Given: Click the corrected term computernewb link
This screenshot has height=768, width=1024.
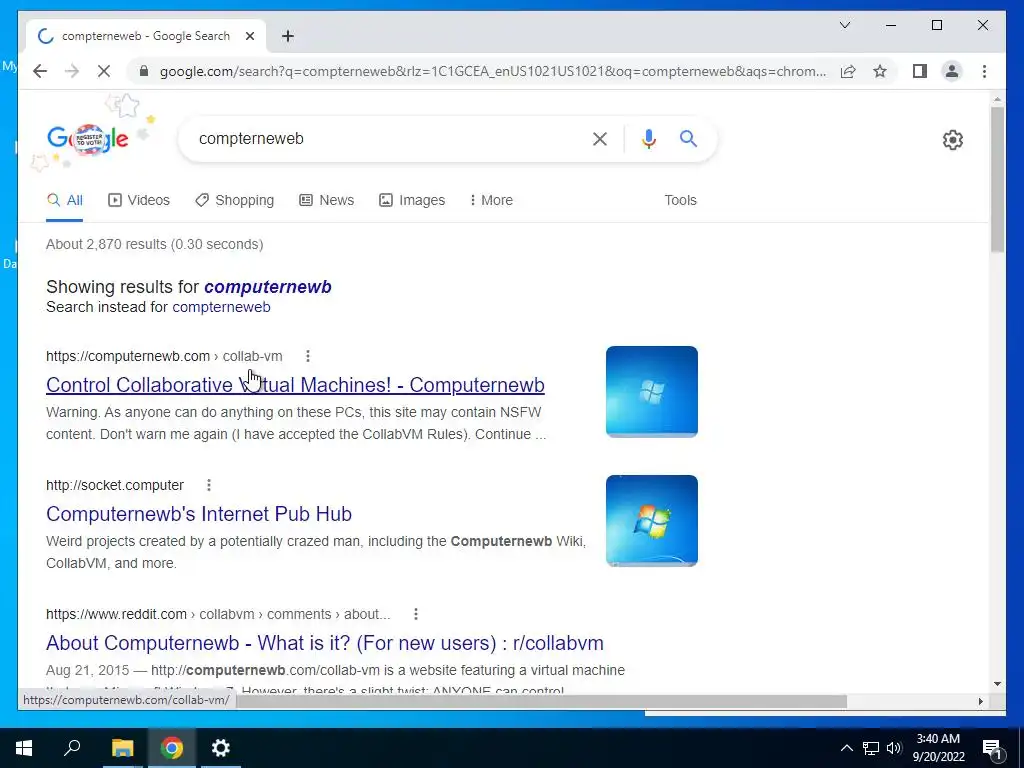Looking at the screenshot, I should (268, 287).
